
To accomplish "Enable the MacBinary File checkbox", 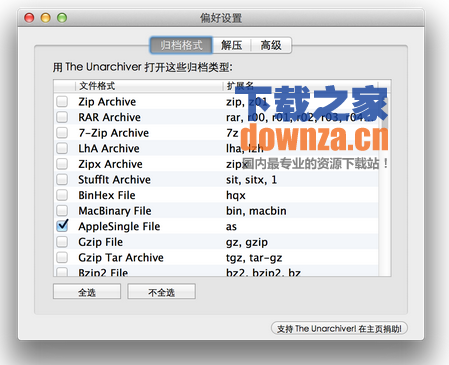I will (x=62, y=211).
